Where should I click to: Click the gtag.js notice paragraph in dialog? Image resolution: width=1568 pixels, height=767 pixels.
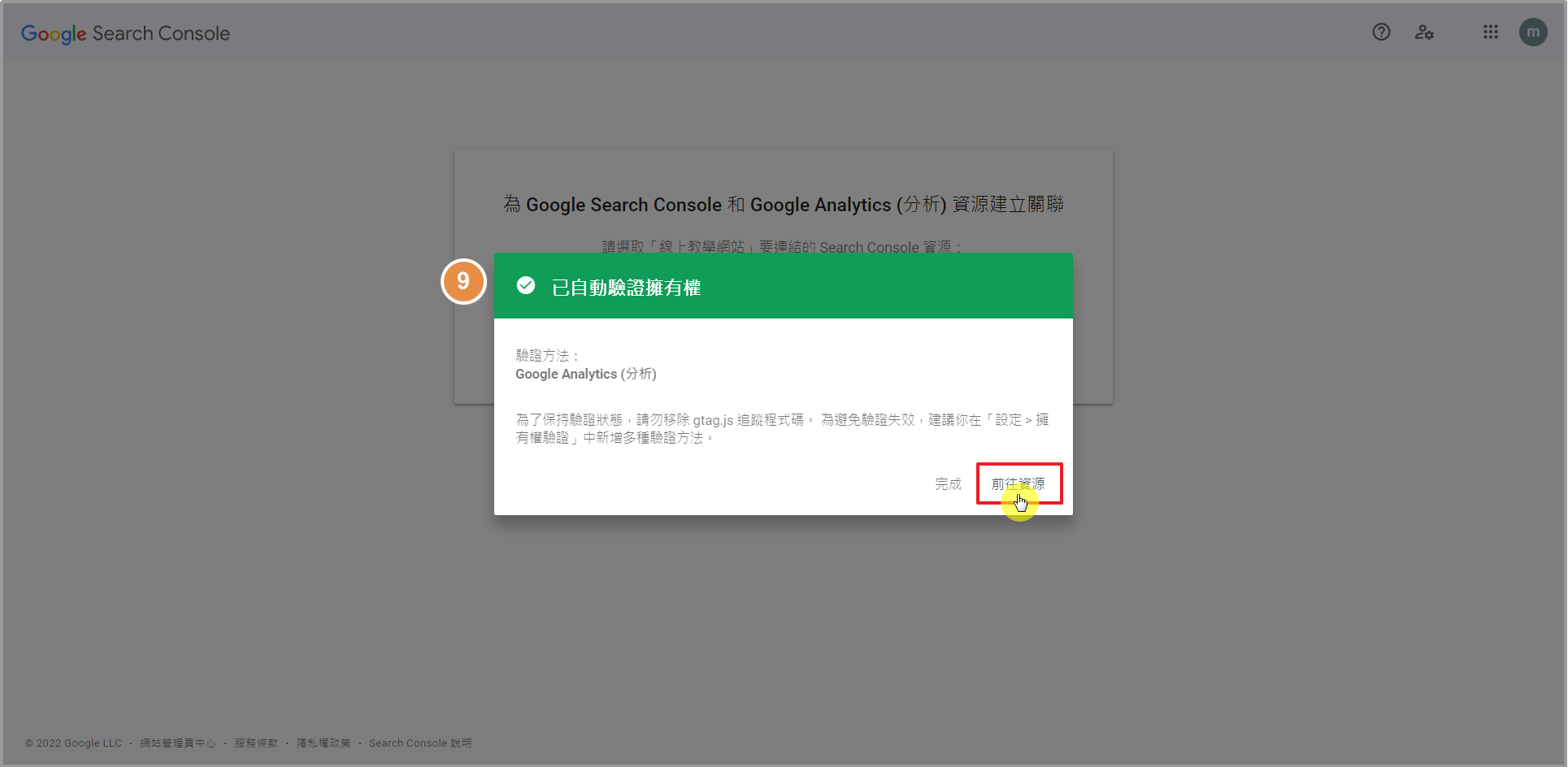click(782, 428)
